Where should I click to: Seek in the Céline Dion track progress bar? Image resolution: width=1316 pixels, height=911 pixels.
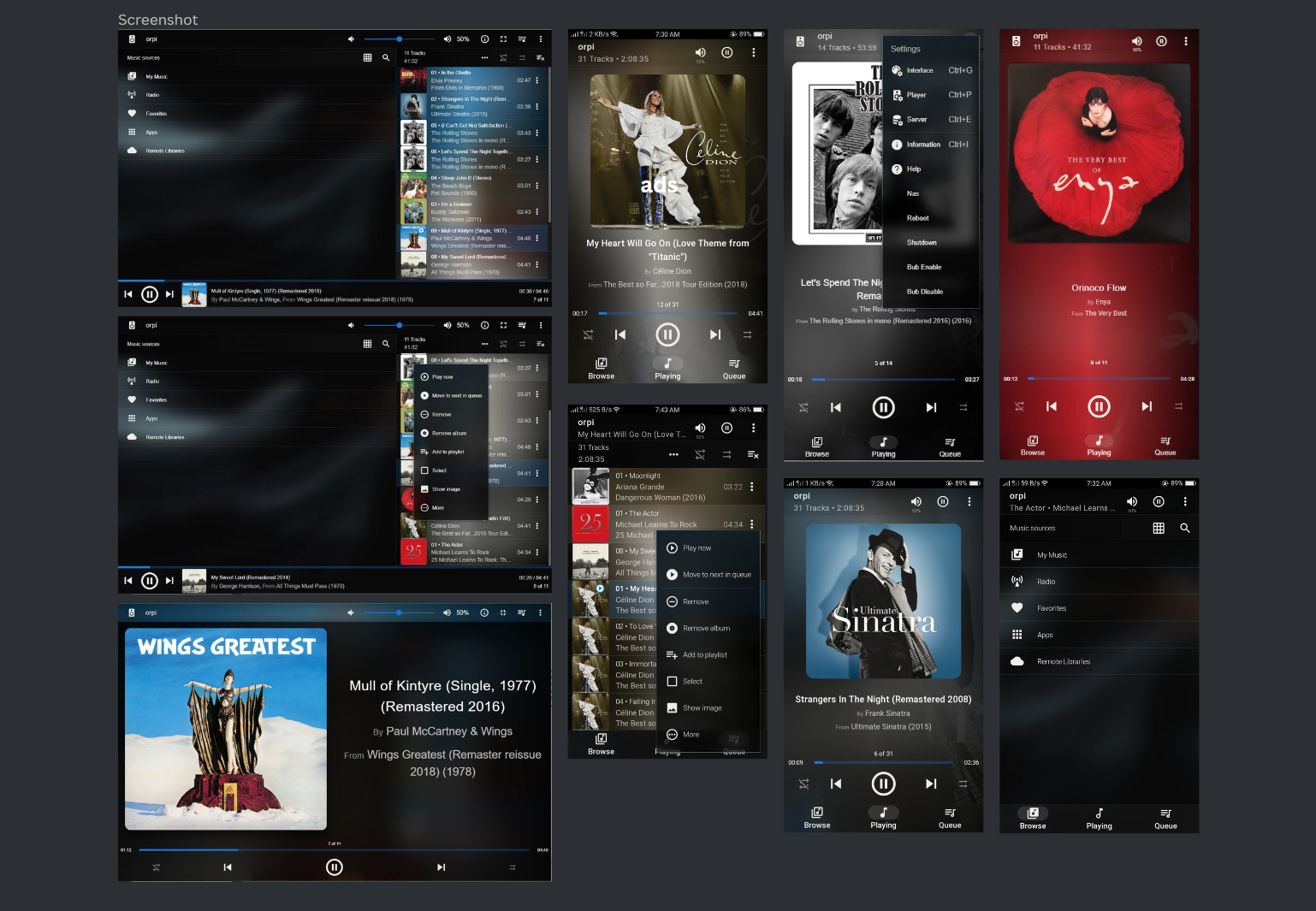667,314
